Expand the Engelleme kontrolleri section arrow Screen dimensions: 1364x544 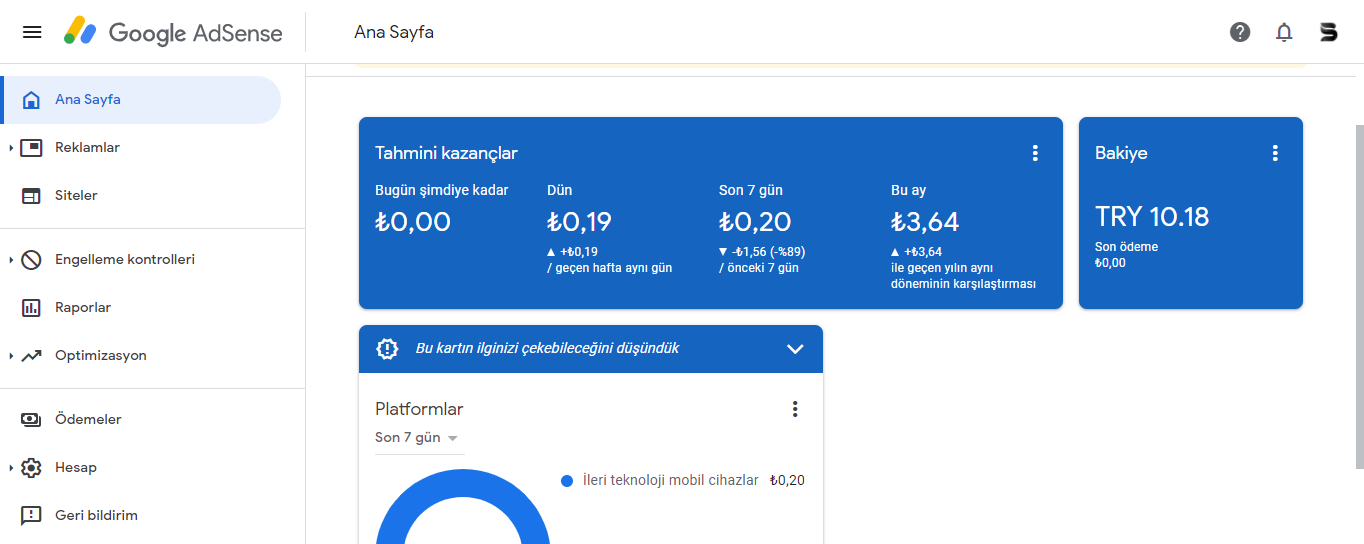(11, 260)
